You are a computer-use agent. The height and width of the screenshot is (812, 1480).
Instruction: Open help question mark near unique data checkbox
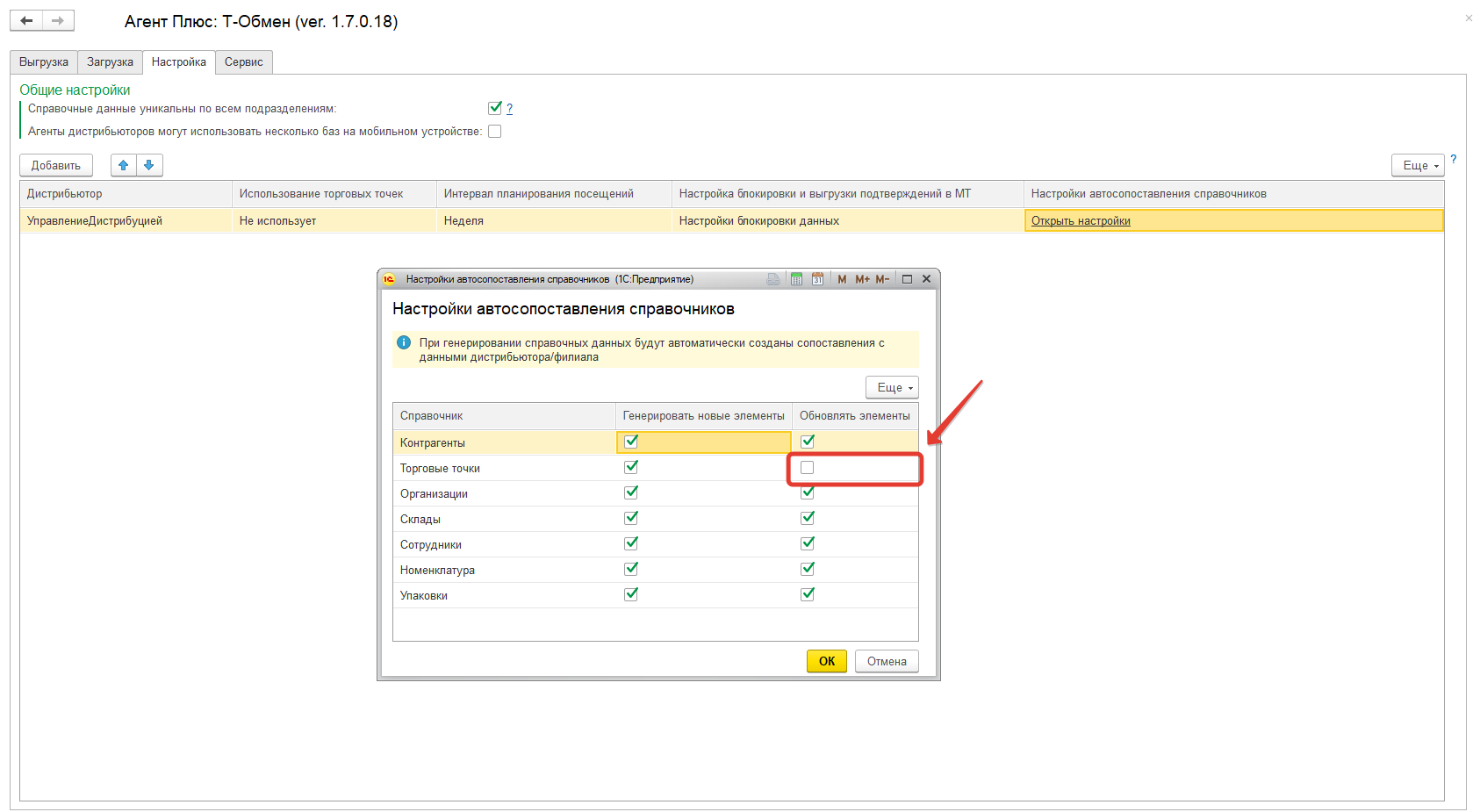tap(509, 109)
